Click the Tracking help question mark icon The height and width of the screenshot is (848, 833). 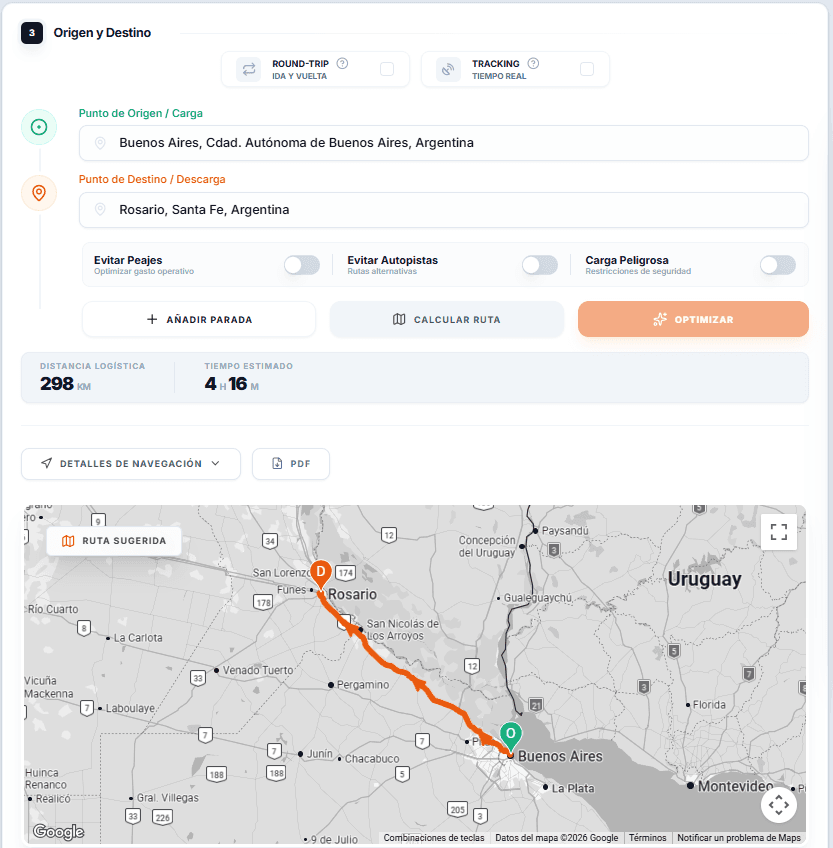click(534, 63)
